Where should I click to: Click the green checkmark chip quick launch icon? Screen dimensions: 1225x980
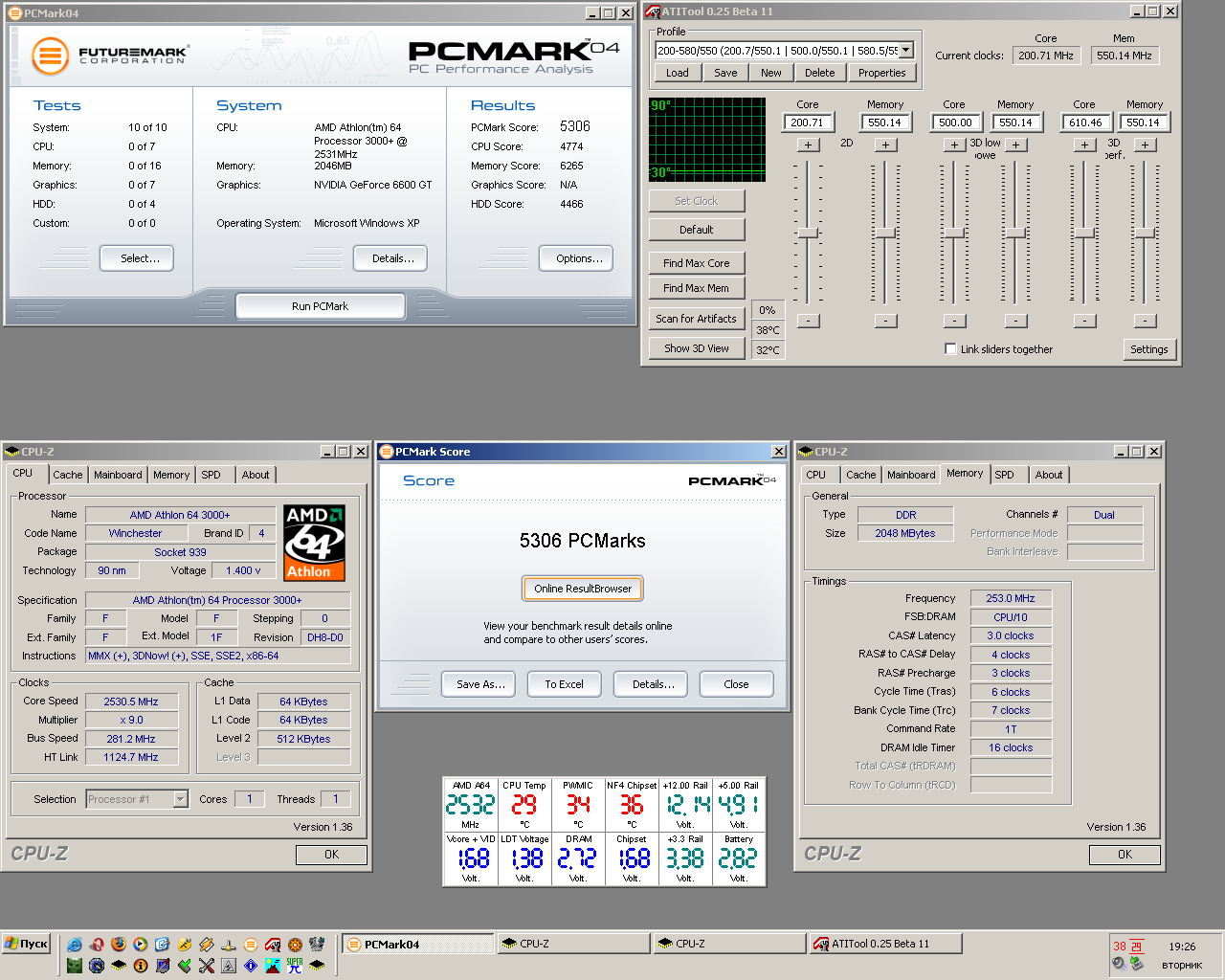click(x=185, y=966)
